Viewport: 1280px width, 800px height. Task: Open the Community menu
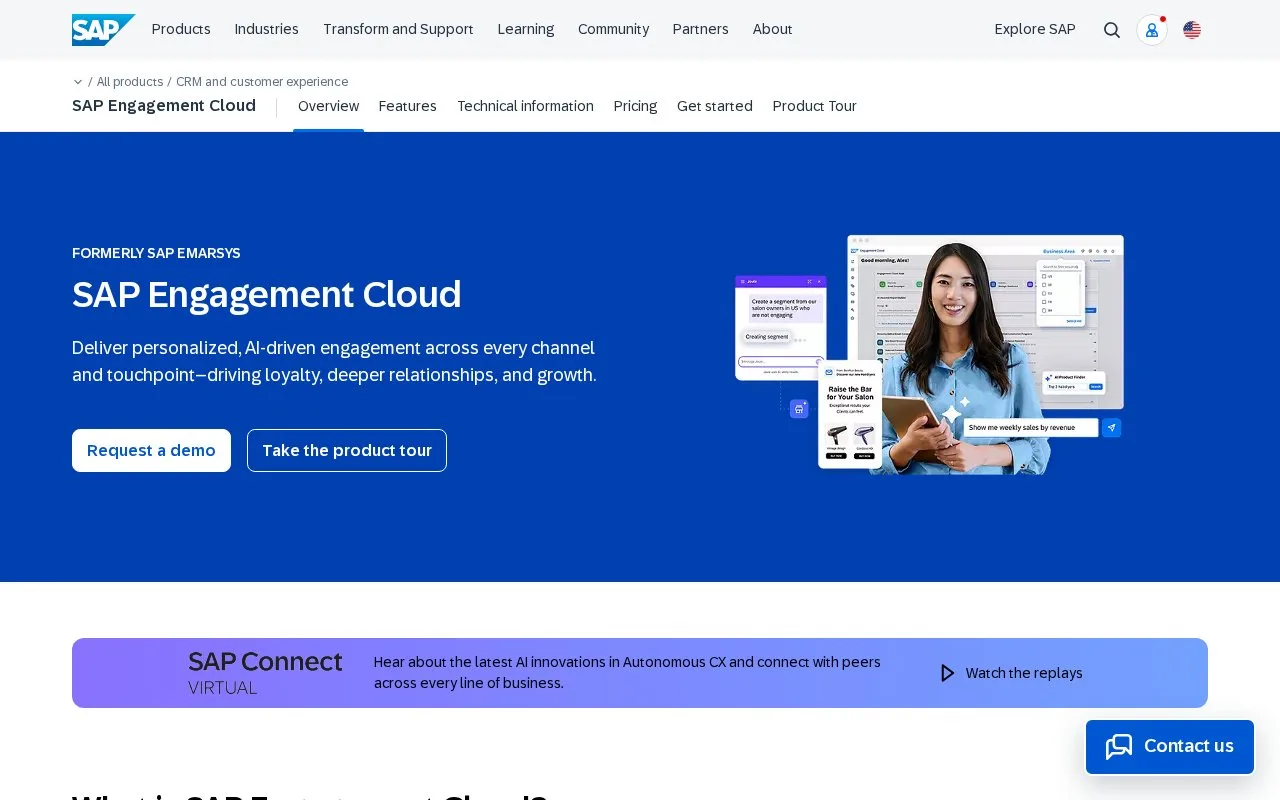[613, 29]
